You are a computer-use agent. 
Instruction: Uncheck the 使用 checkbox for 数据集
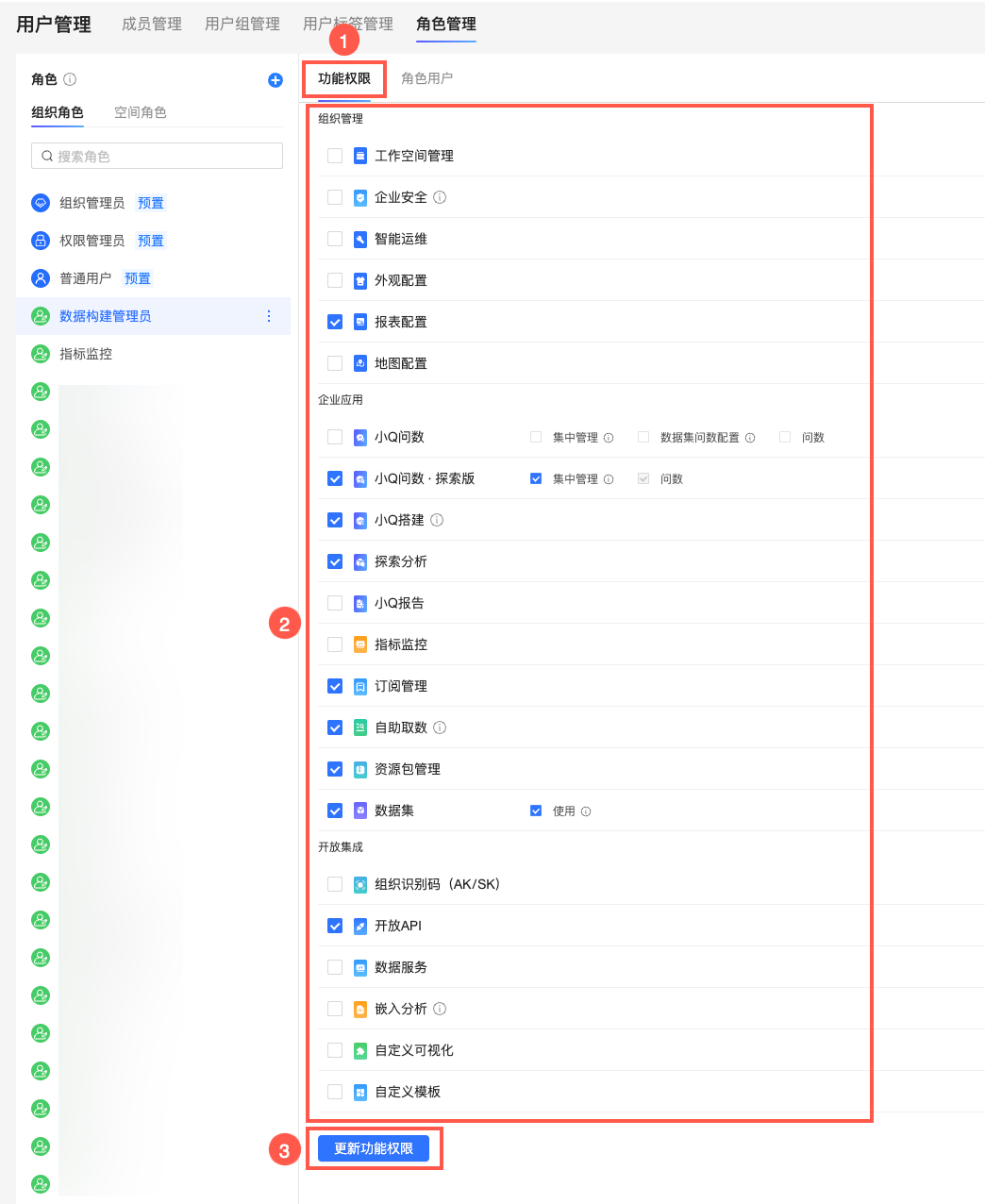[536, 811]
